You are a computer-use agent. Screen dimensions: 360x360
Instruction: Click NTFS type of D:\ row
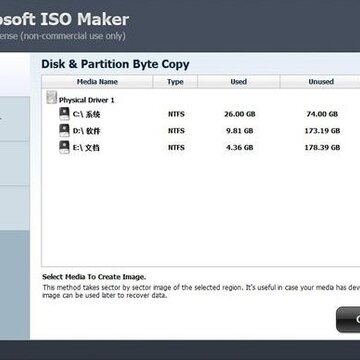176,131
